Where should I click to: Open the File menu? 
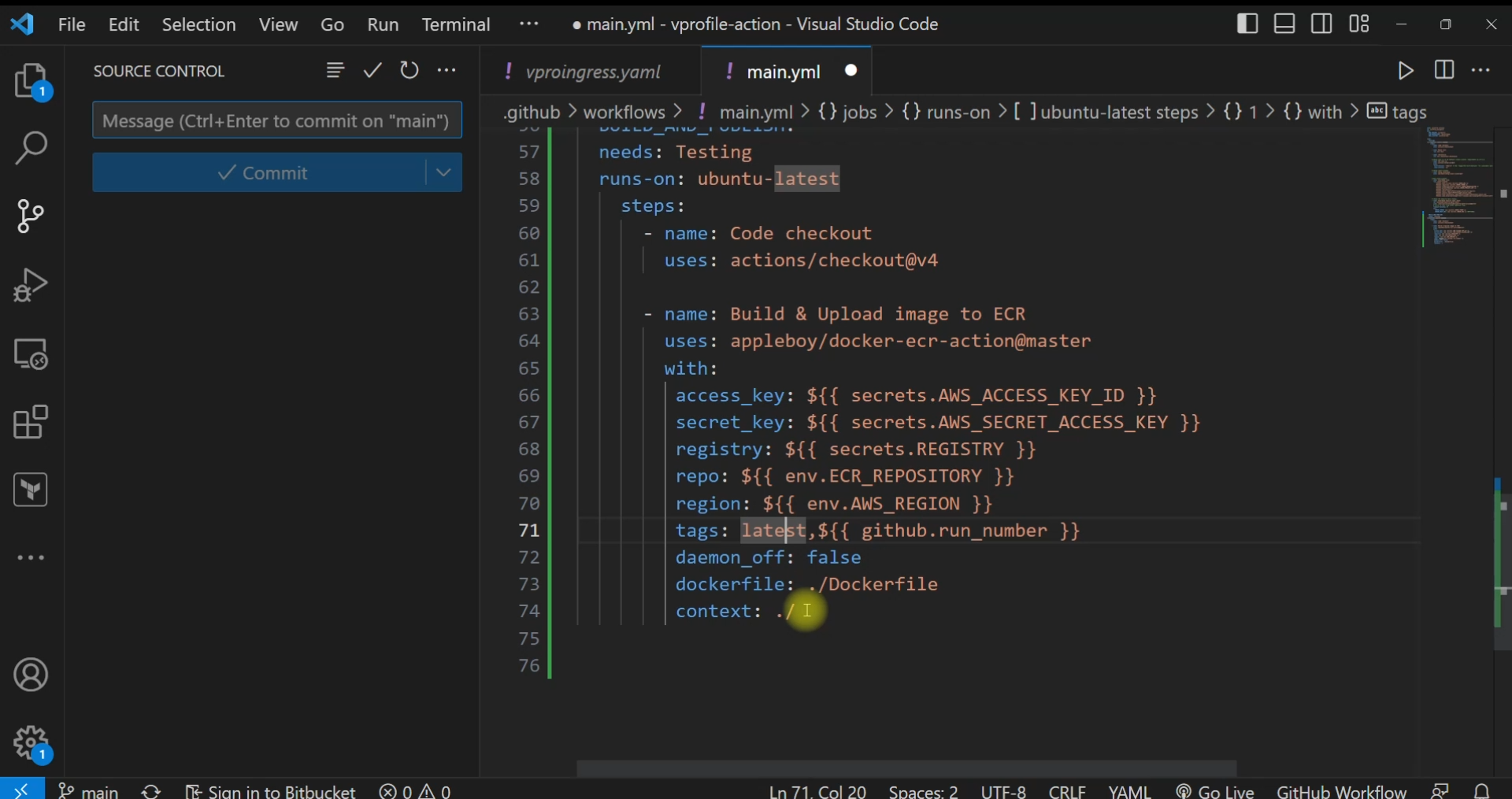pyautogui.click(x=72, y=24)
